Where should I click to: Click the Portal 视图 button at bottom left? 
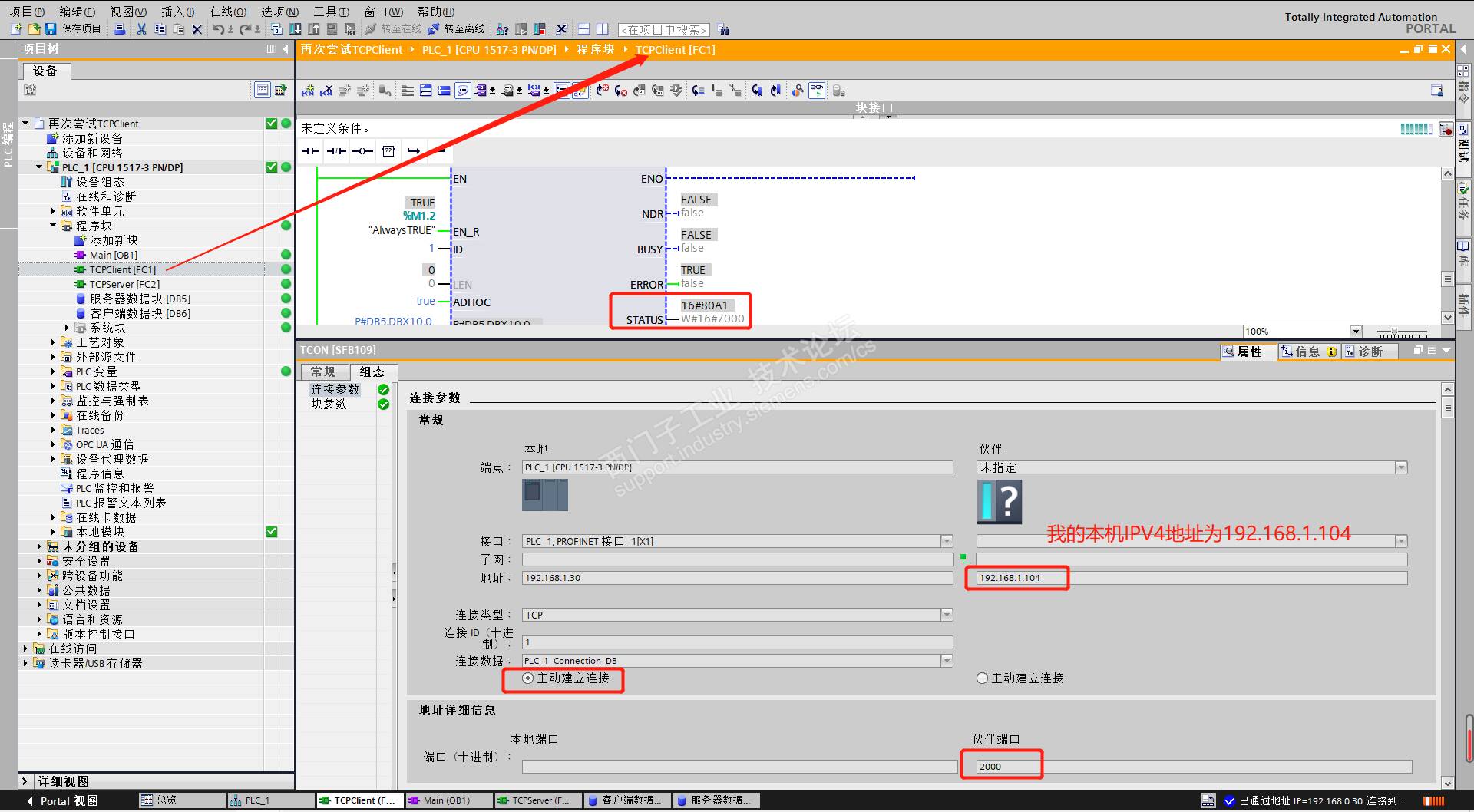point(61,801)
